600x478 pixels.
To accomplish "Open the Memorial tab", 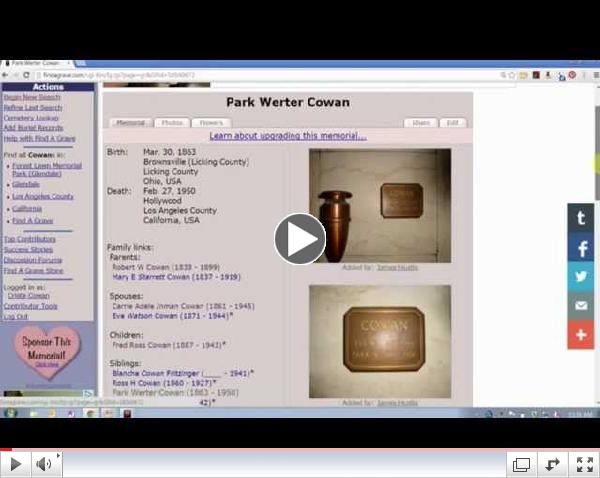I will [130, 123].
